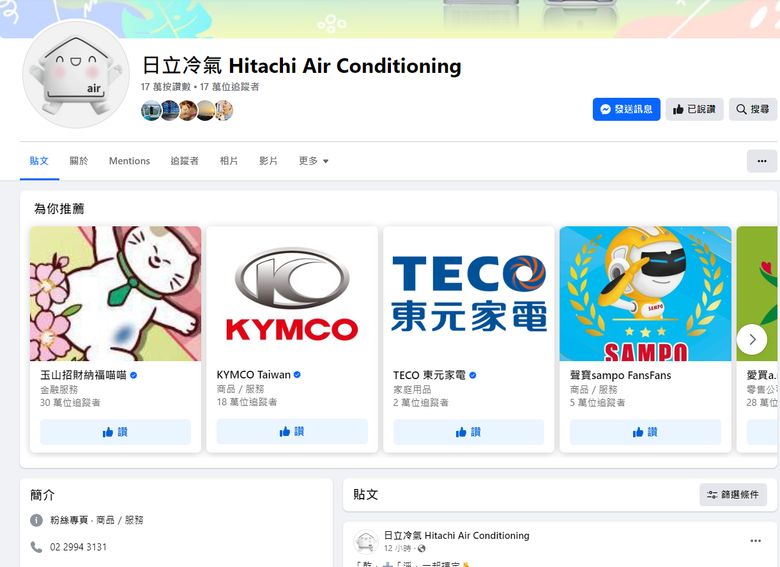Go to the 相片 photos tab

click(229, 161)
